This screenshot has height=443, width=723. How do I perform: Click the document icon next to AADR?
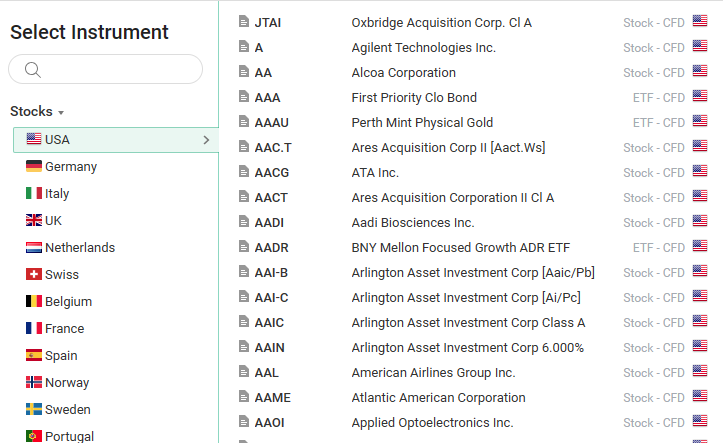click(x=244, y=247)
